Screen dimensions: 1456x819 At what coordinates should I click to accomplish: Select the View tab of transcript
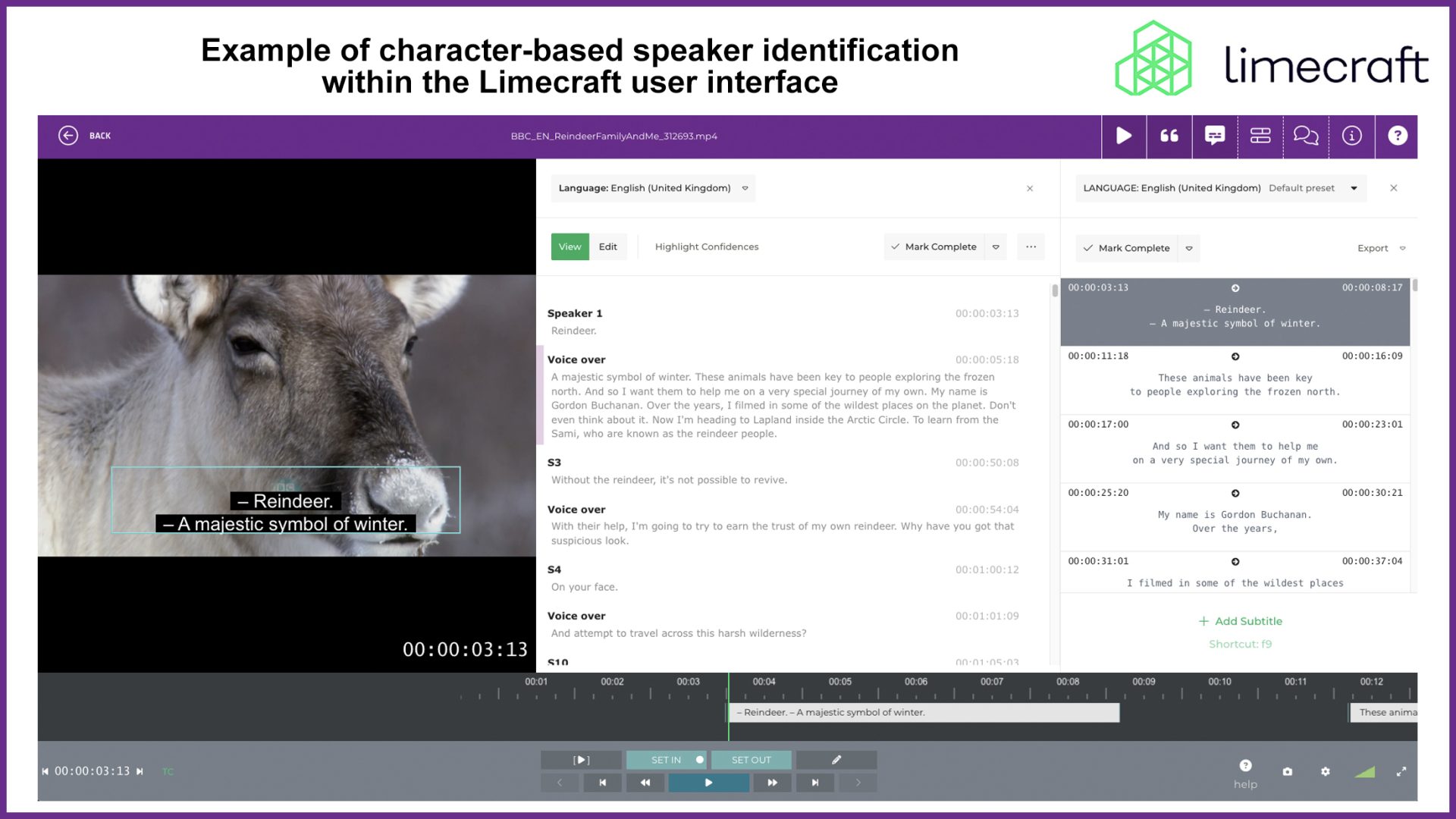pos(570,246)
